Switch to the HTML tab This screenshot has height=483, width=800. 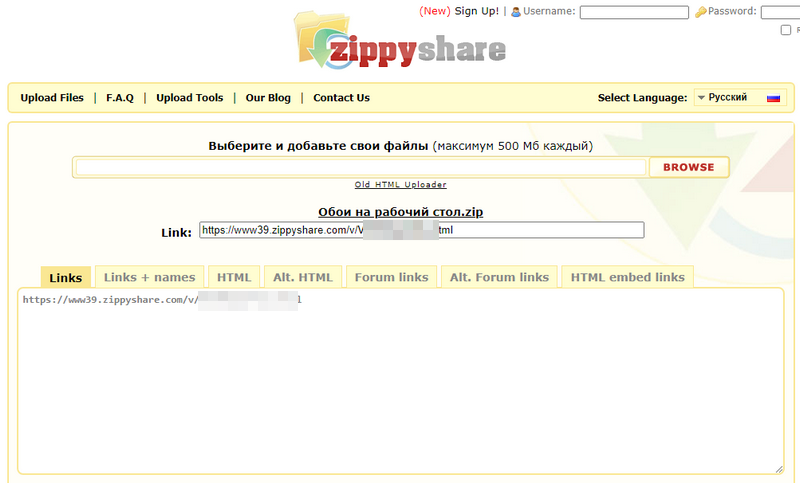click(x=234, y=277)
